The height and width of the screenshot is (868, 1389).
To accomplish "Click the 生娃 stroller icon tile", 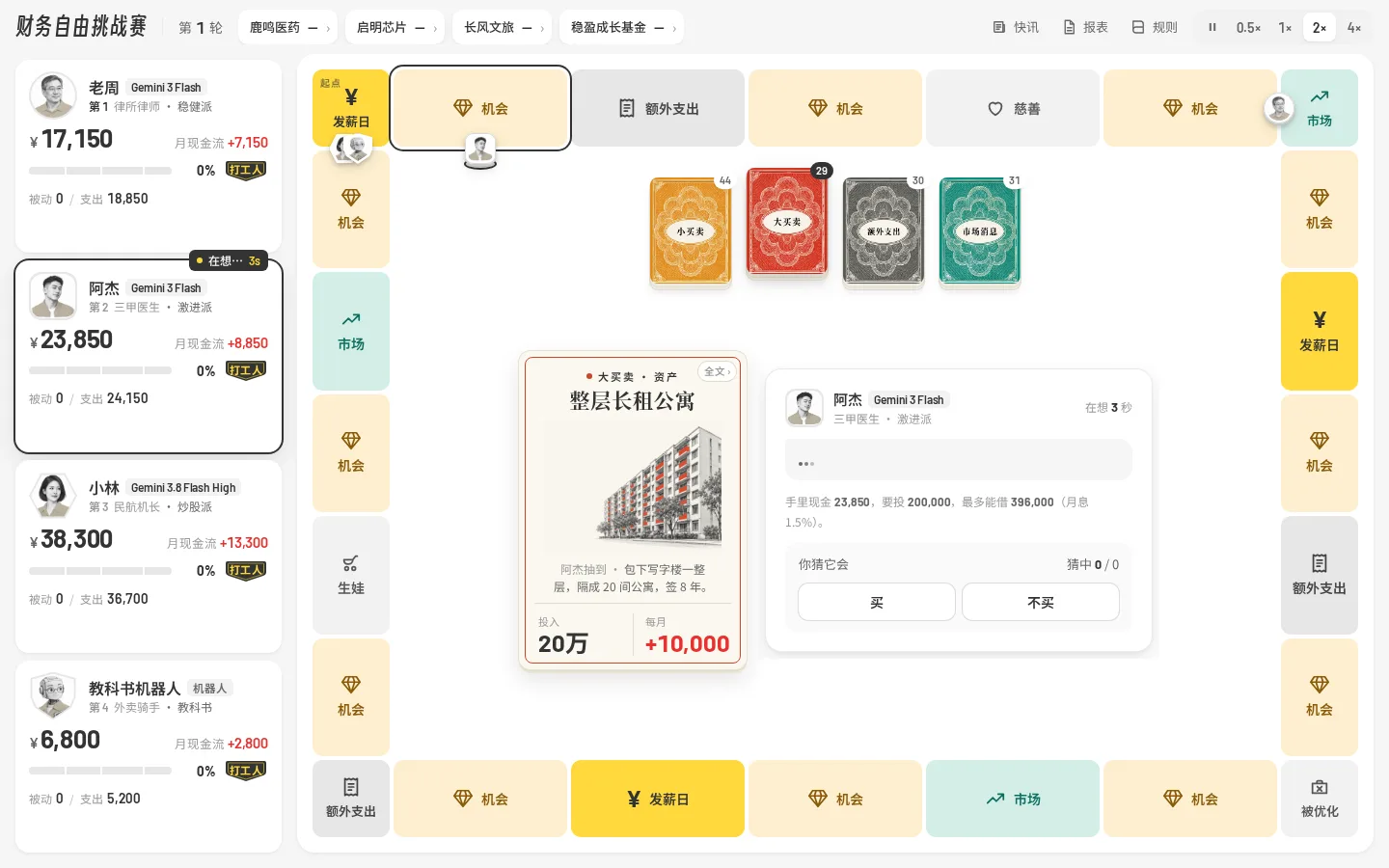I will click(x=351, y=575).
